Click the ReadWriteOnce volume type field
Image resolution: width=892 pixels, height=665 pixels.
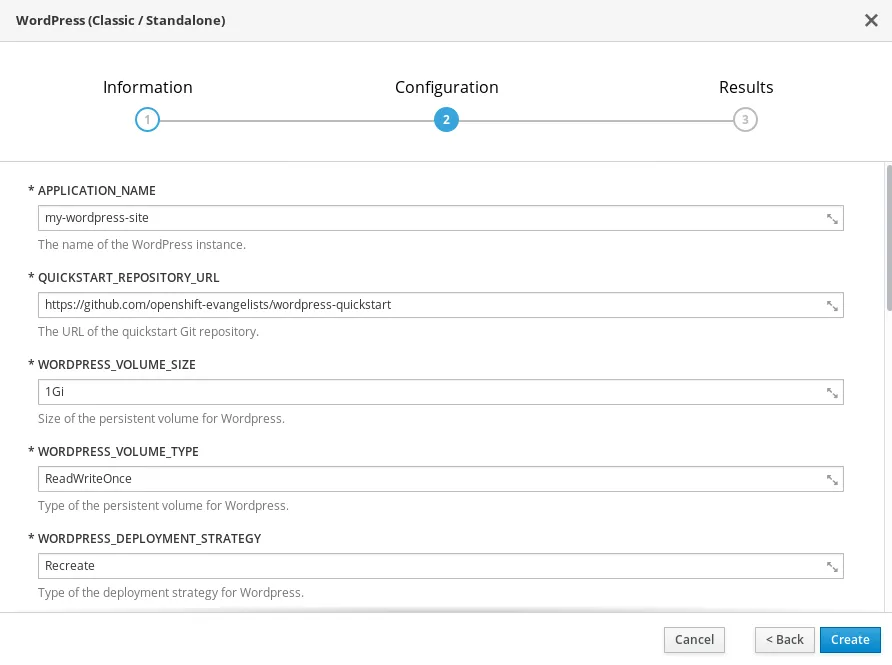[x=420, y=479]
